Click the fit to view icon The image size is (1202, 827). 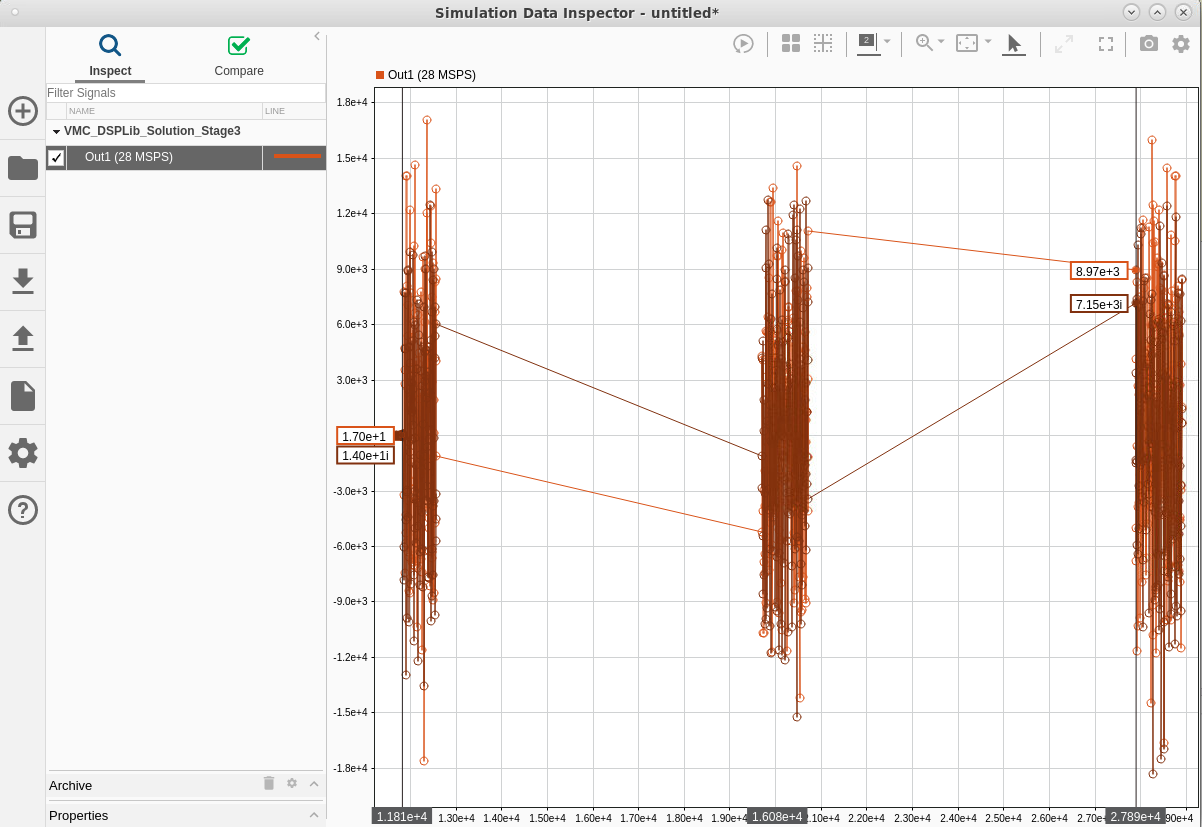coord(966,43)
